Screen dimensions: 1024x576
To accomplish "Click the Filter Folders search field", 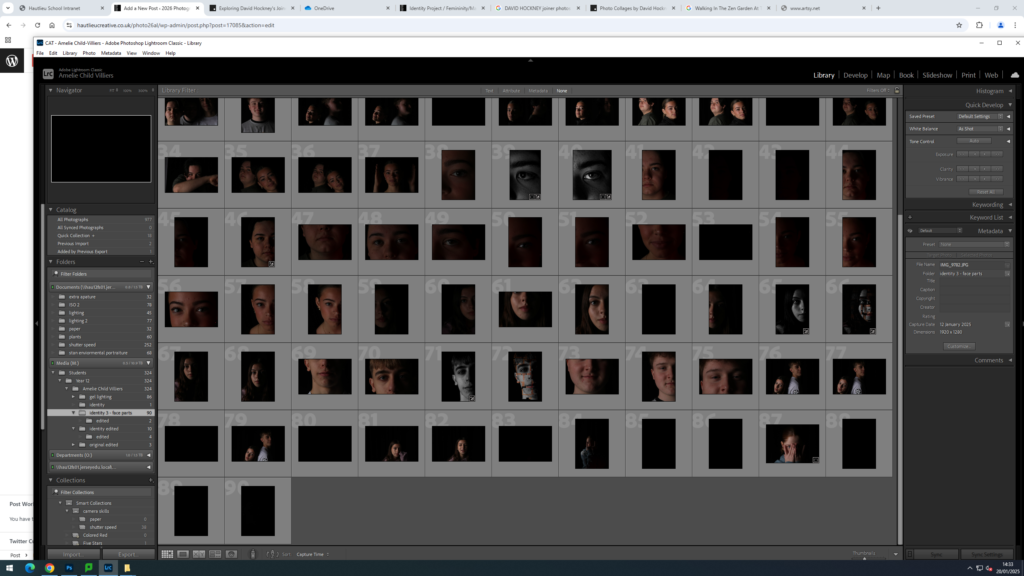I will 103,274.
